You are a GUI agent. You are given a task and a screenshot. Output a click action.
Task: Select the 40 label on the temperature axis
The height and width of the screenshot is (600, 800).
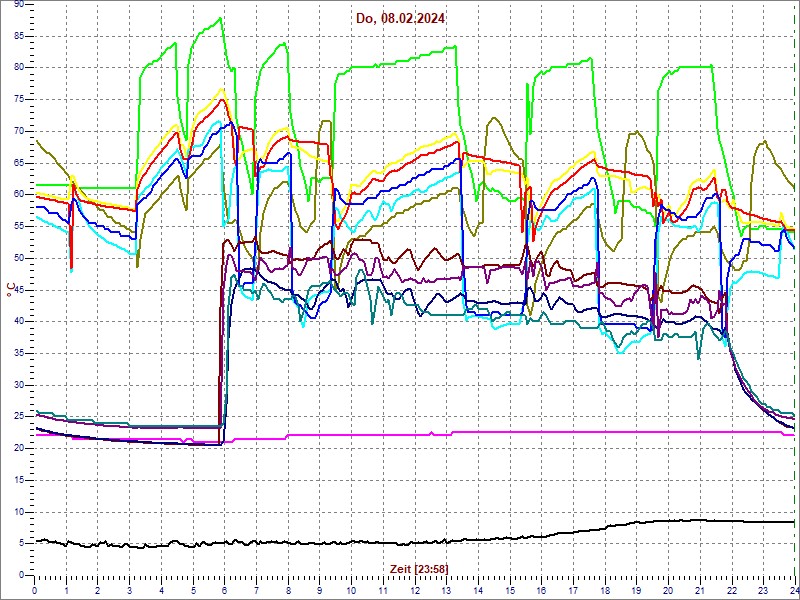tap(18, 322)
